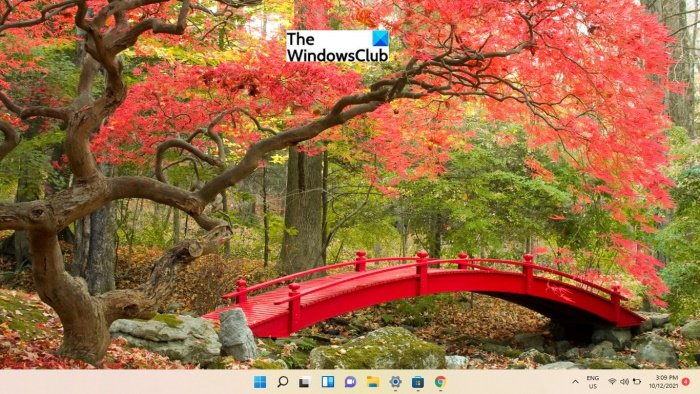The width and height of the screenshot is (700, 394).
Task: Open the Windows Start menu
Action: pyautogui.click(x=260, y=382)
